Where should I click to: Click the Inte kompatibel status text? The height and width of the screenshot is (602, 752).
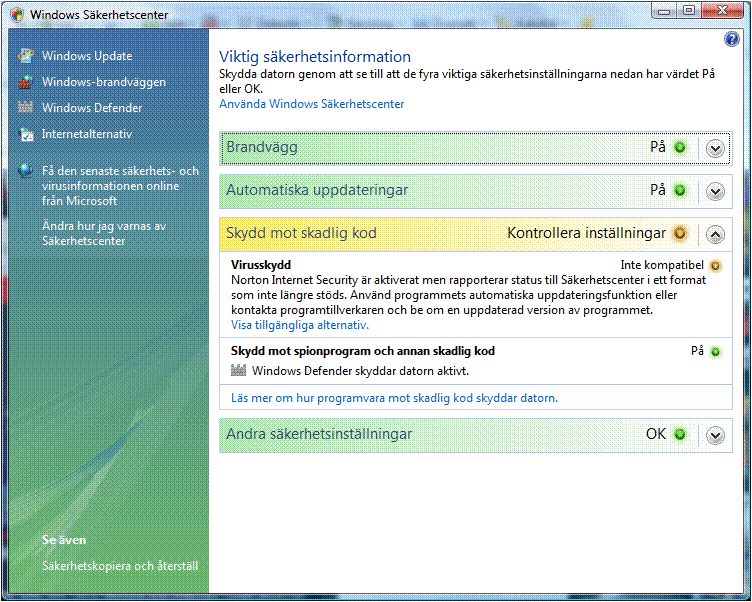coord(662,265)
